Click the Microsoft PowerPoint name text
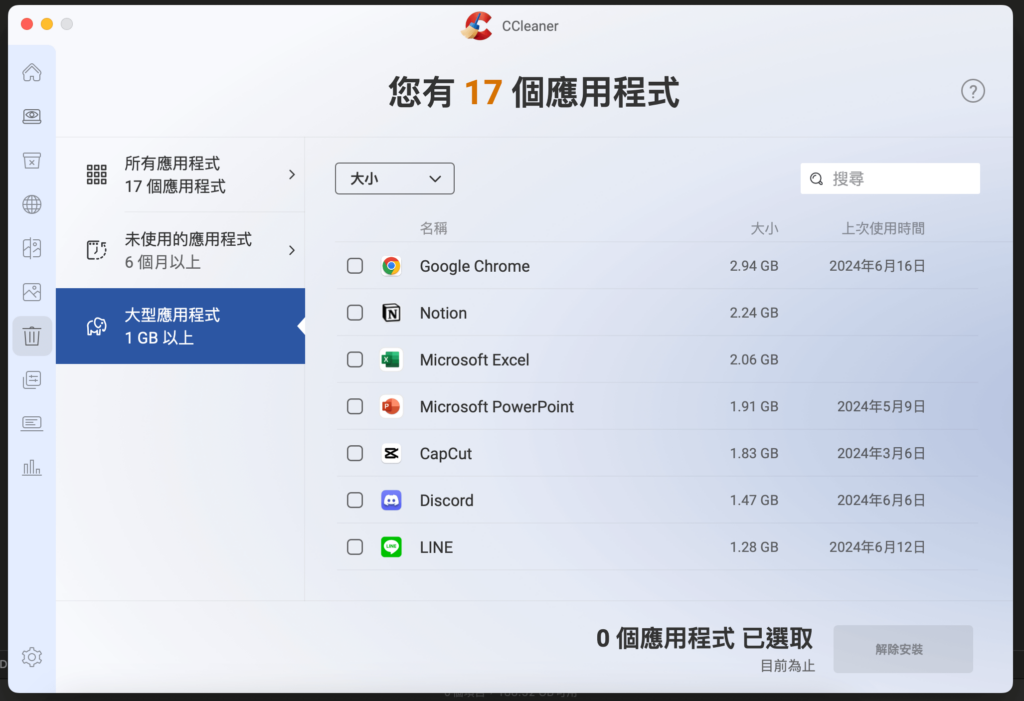This screenshot has height=701, width=1024. pos(496,407)
